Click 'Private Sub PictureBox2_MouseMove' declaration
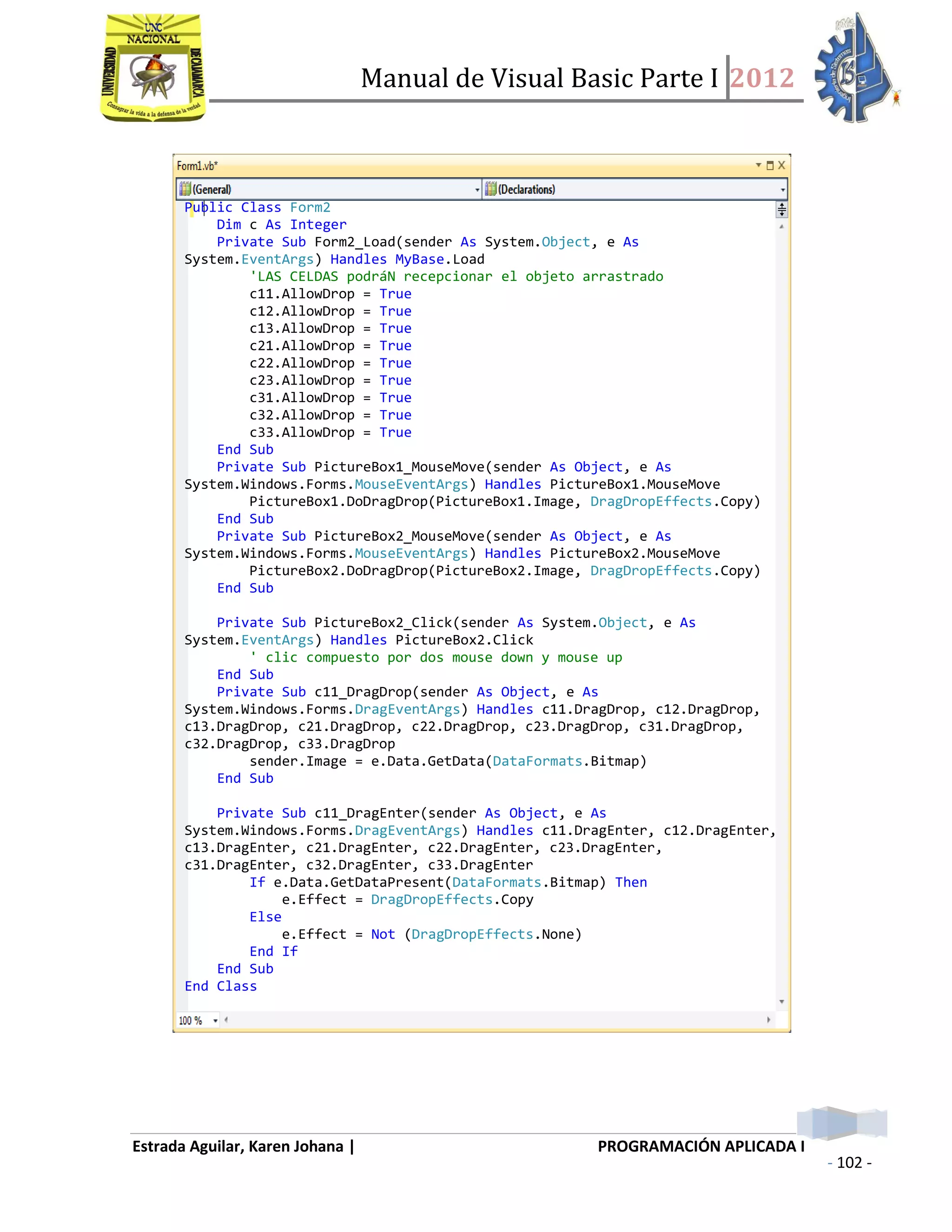Screen dimensions: 952x1232 444,537
